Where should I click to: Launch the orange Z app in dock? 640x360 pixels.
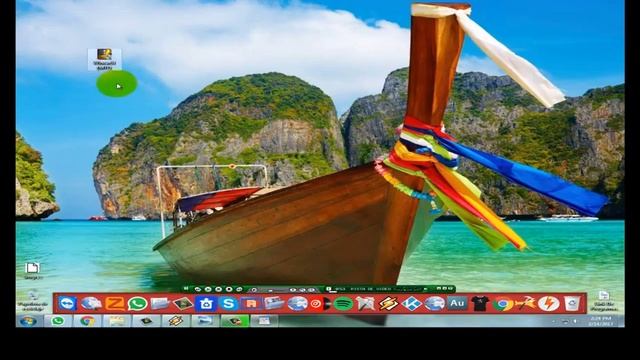115,303
